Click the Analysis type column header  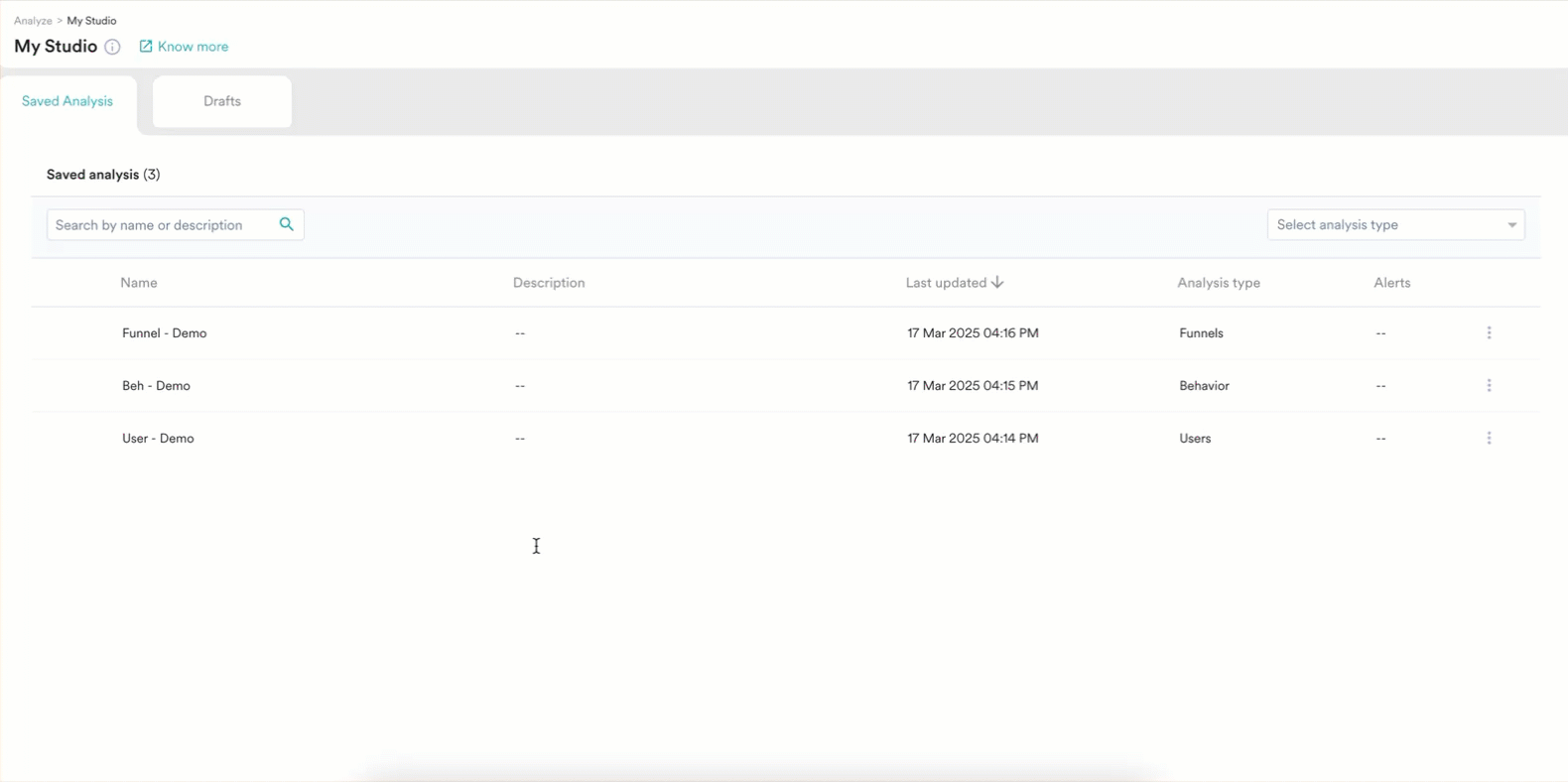1219,283
